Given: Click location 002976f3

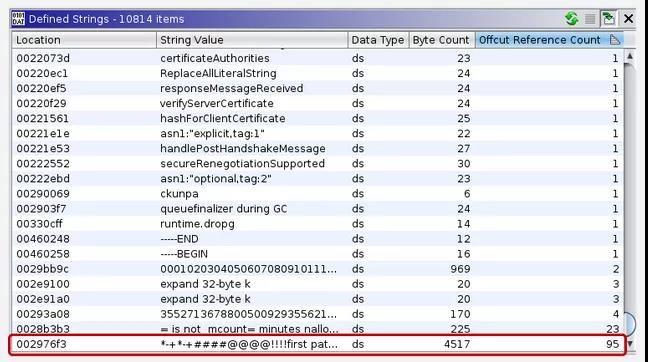Looking at the screenshot, I should [x=41, y=344].
